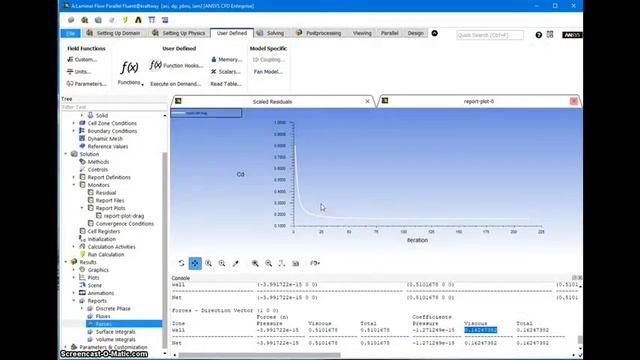640x360 pixels.
Task: Select Run Calculation in tree
Action: [x=105, y=254]
